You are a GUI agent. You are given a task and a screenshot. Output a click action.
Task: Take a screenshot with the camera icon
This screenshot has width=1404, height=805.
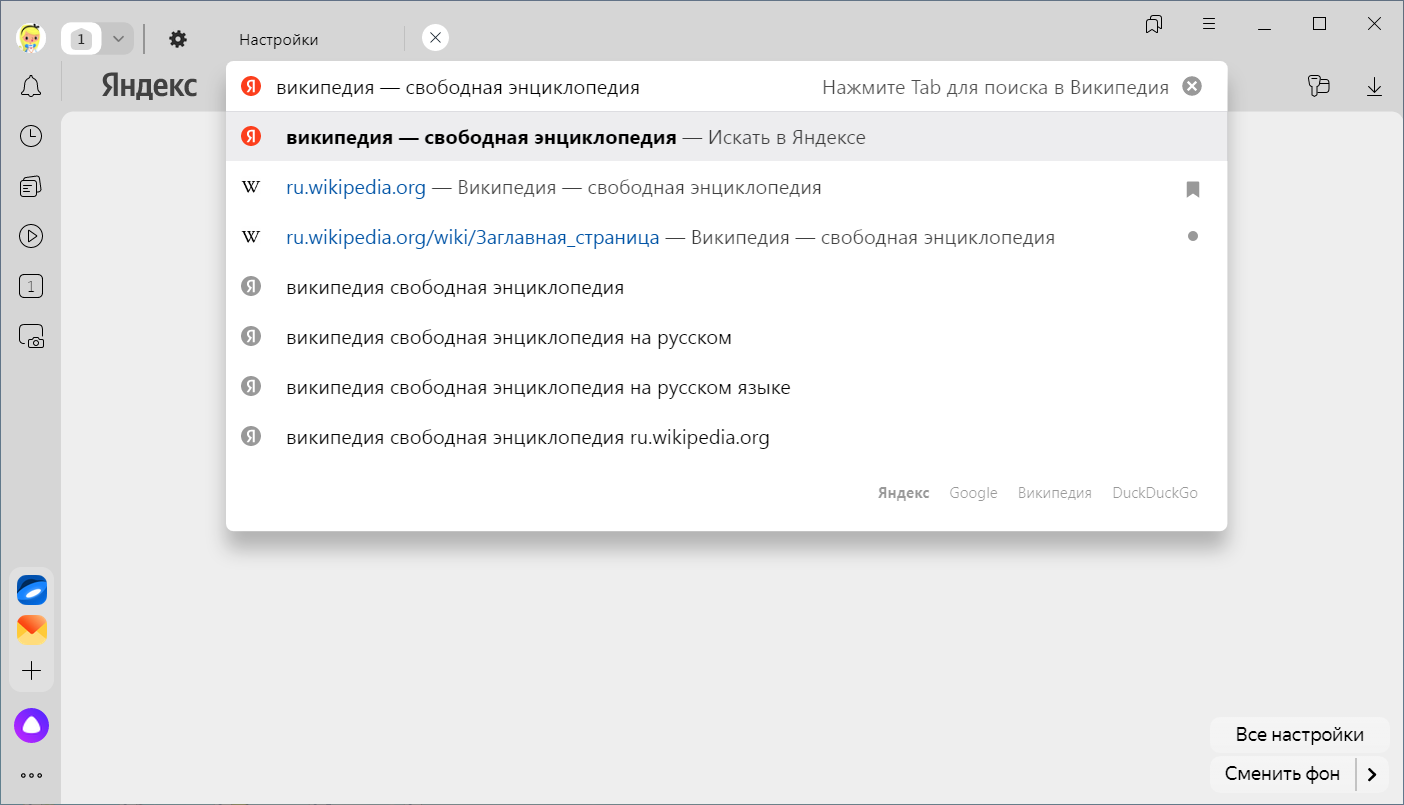(x=31, y=337)
